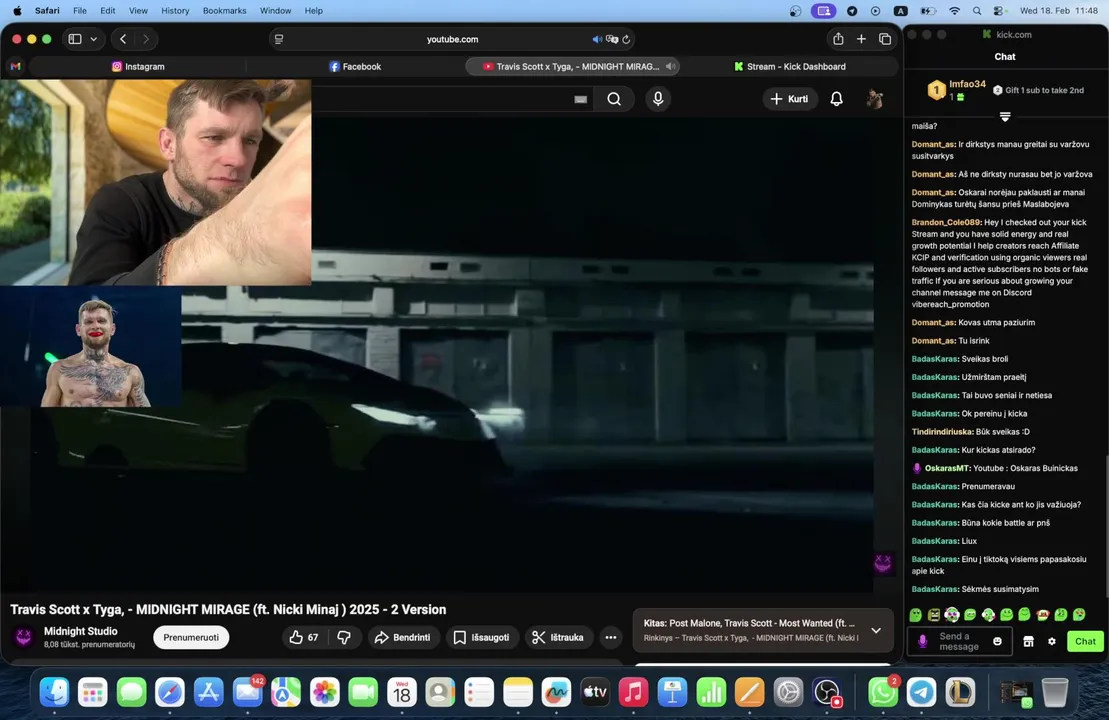Click the Send a message chat field
This screenshot has height=720, width=1109.
point(959,641)
